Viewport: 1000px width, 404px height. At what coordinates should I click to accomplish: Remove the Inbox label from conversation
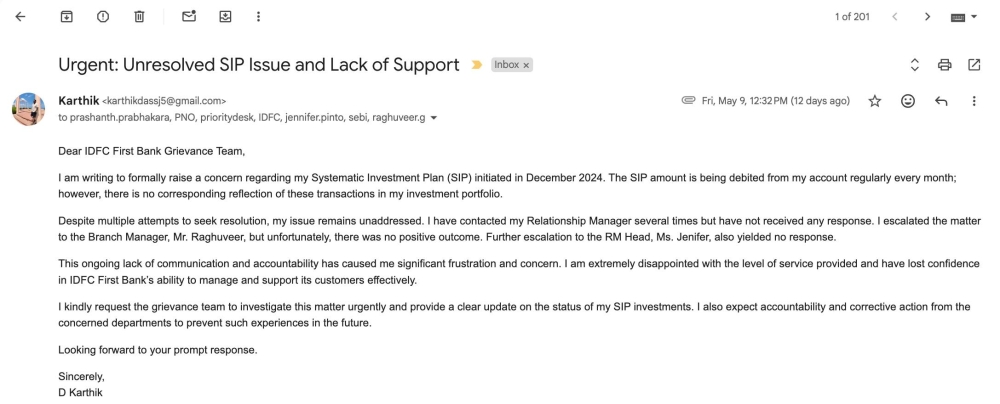click(527, 65)
